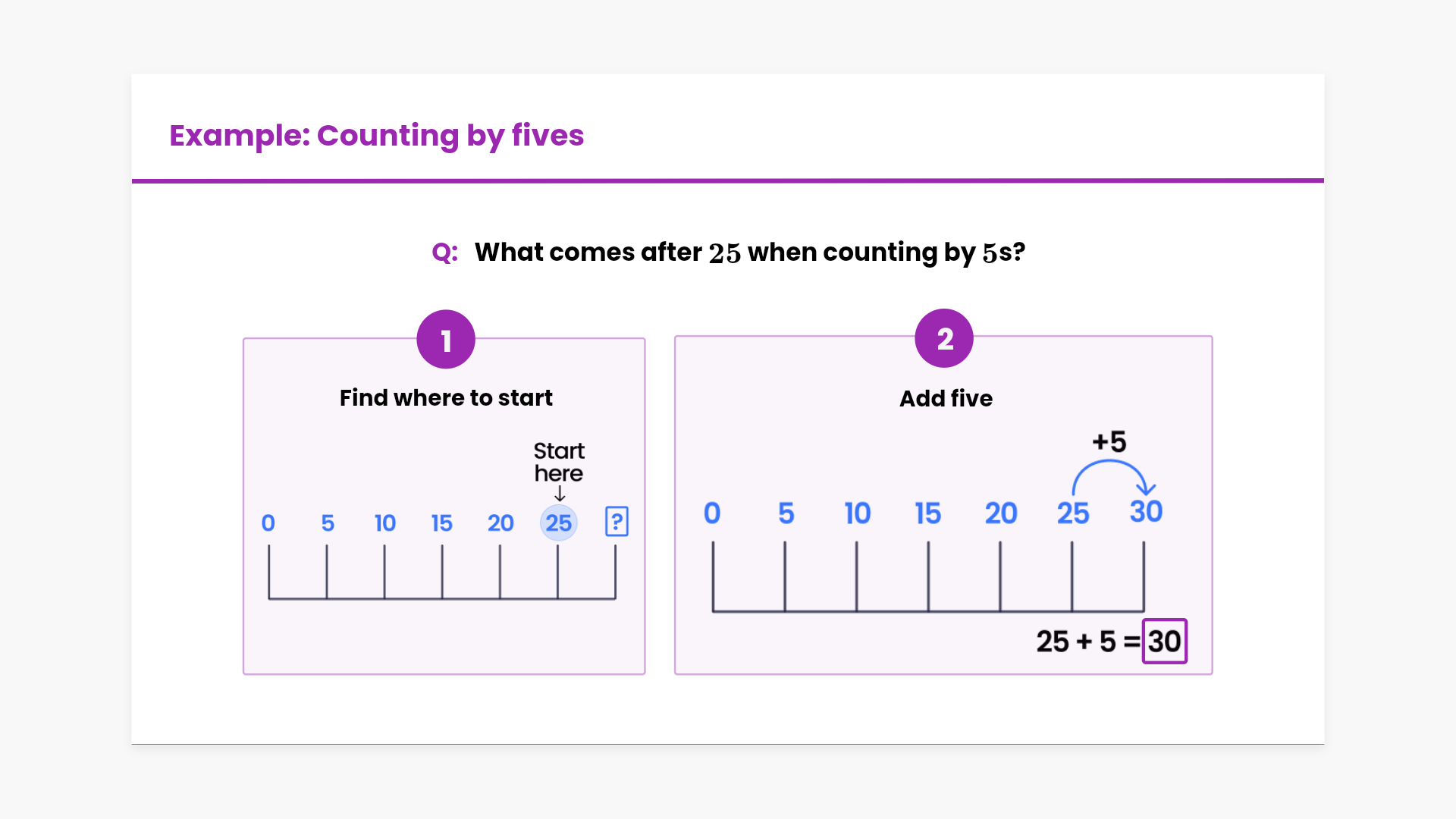Click number 20 on the second number line

[x=1001, y=514]
